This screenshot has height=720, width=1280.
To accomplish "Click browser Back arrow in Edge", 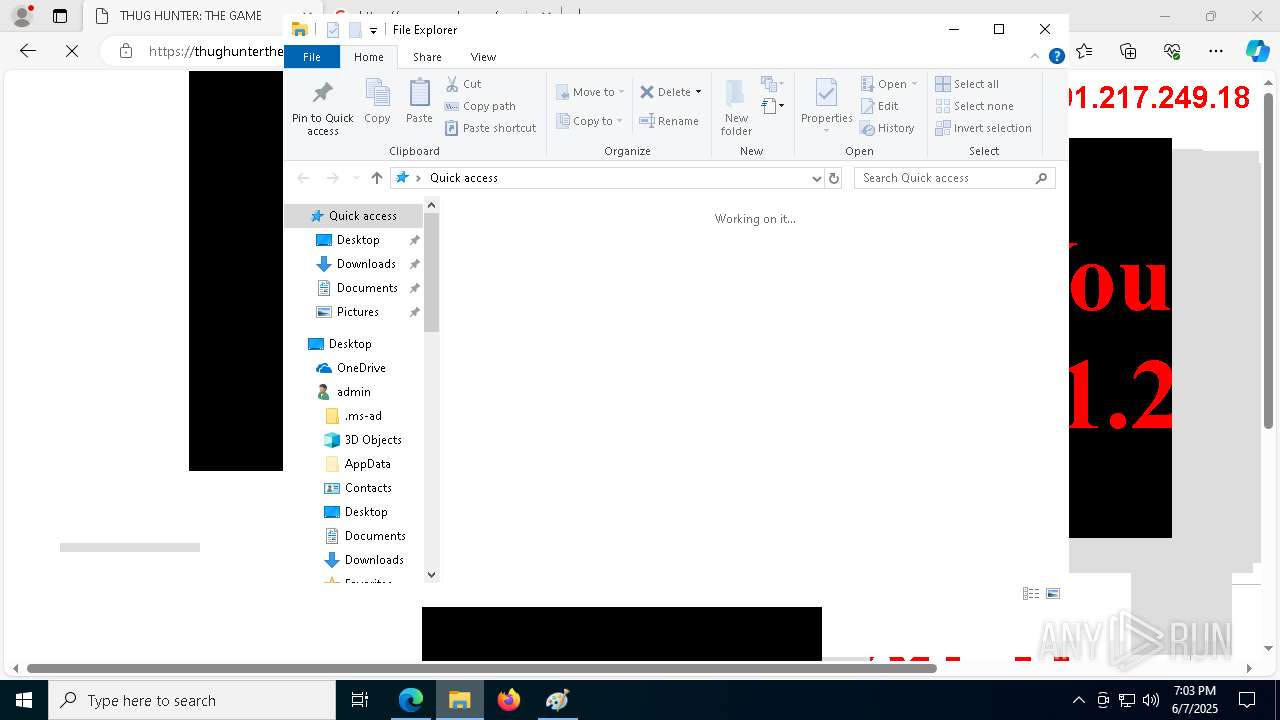I will [28, 51].
